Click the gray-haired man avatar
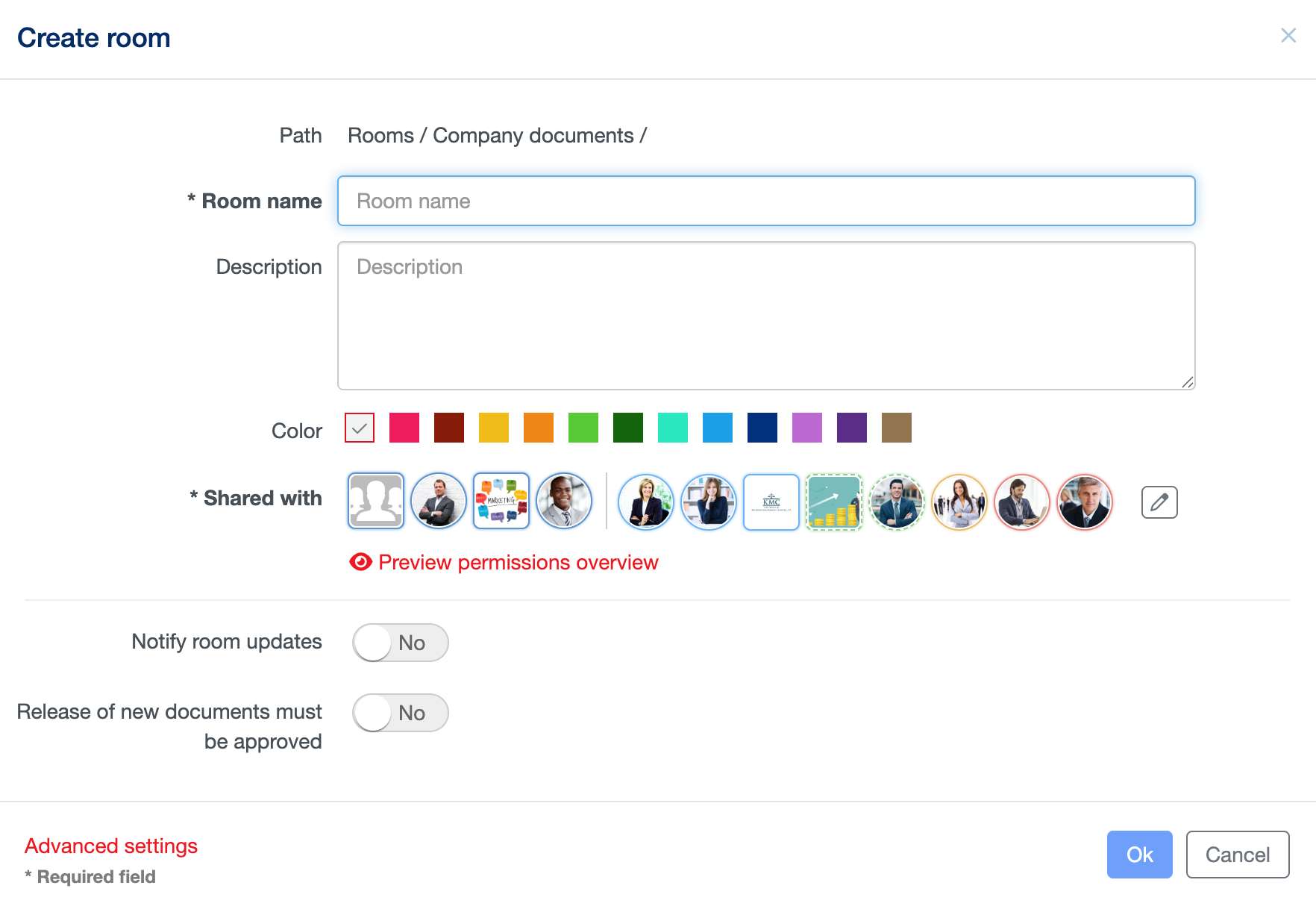Screen dimensions: 1316x918 coord(1085,502)
